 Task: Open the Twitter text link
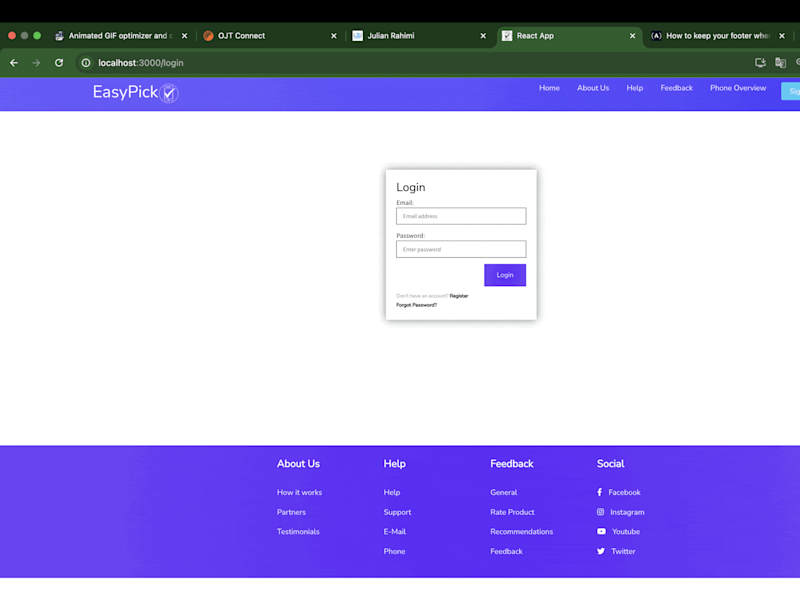click(x=623, y=551)
